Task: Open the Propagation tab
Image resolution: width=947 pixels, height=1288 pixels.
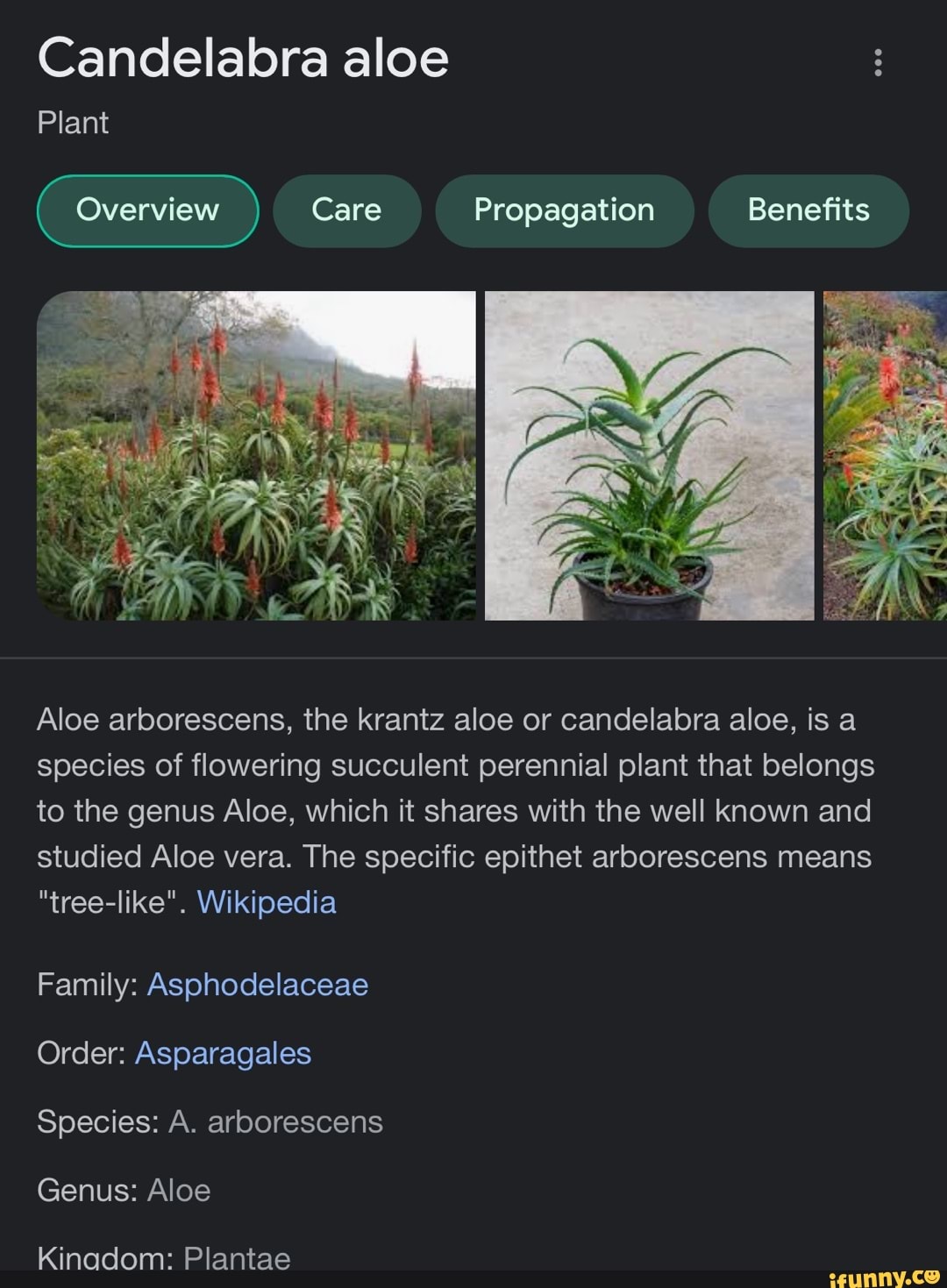Action: [564, 210]
